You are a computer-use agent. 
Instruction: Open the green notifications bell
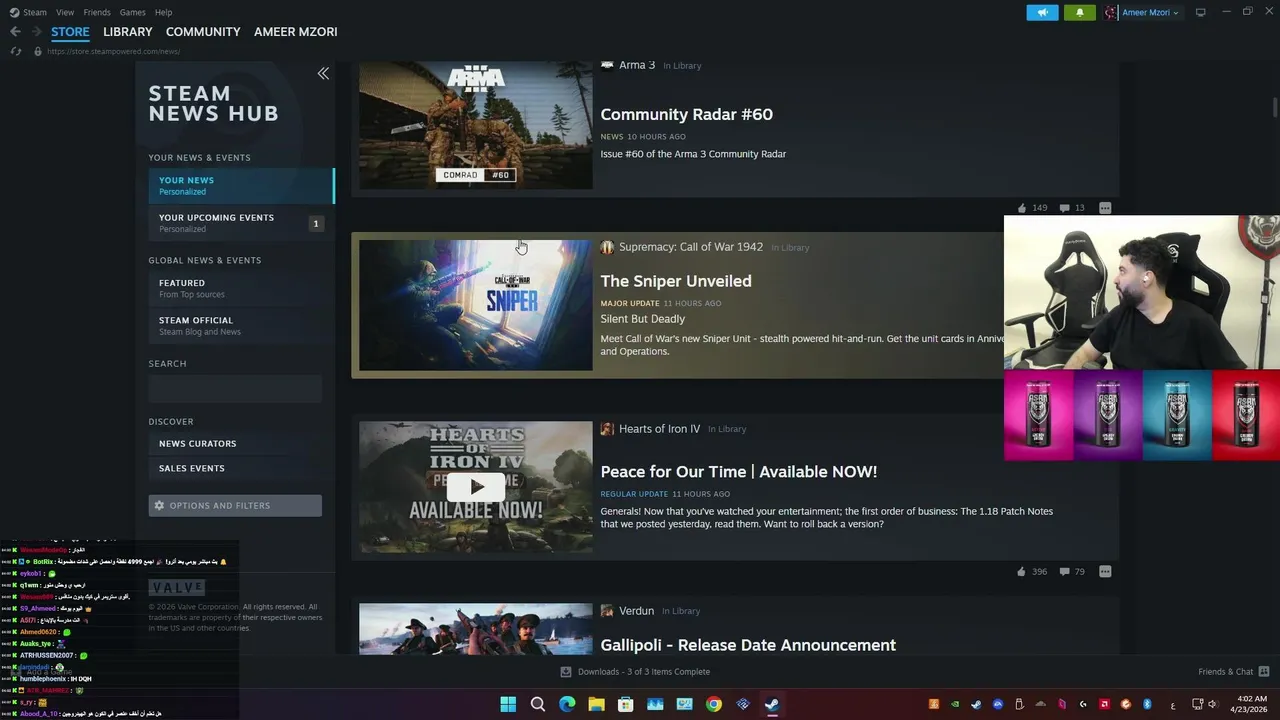pos(1080,13)
